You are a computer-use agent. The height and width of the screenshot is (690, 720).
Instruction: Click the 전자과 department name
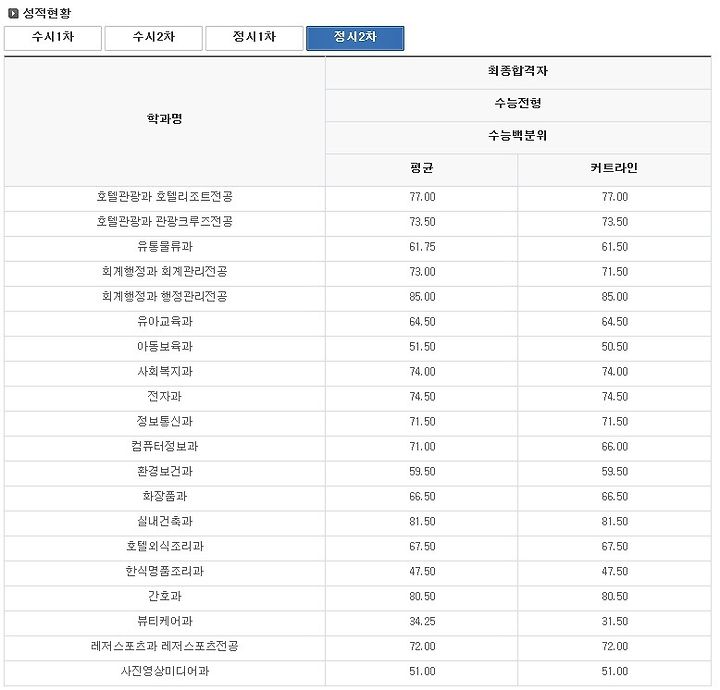[x=164, y=397]
